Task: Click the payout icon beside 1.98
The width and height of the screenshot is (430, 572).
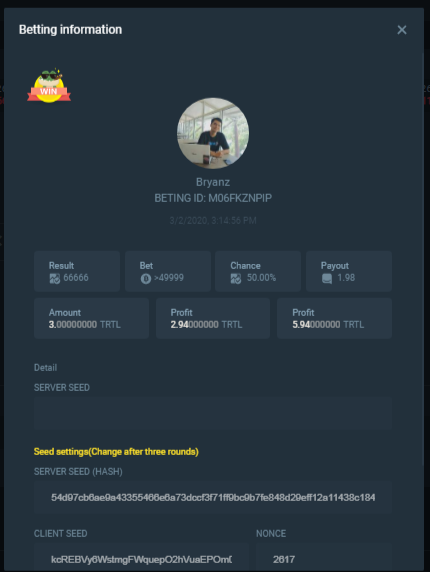Action: pyautogui.click(x=327, y=279)
